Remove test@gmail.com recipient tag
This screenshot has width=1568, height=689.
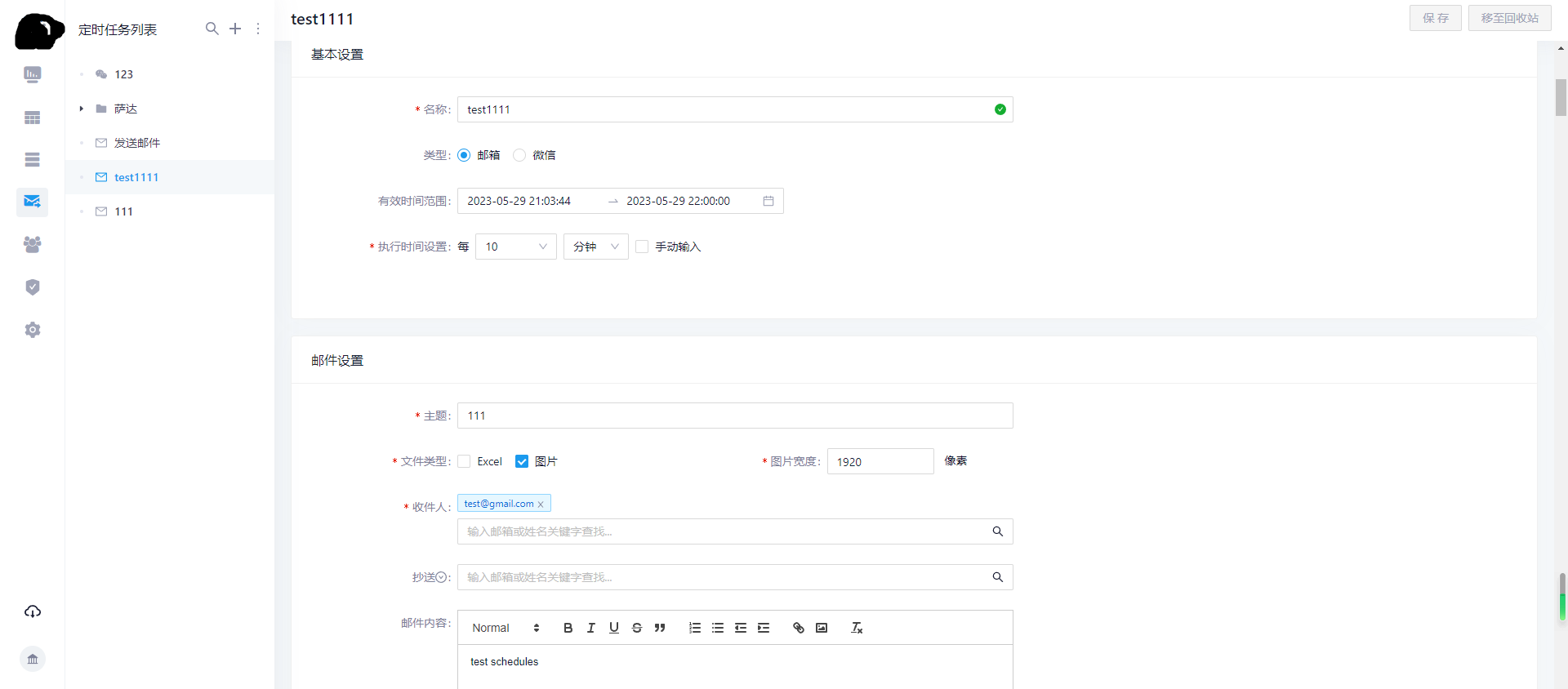(x=541, y=505)
